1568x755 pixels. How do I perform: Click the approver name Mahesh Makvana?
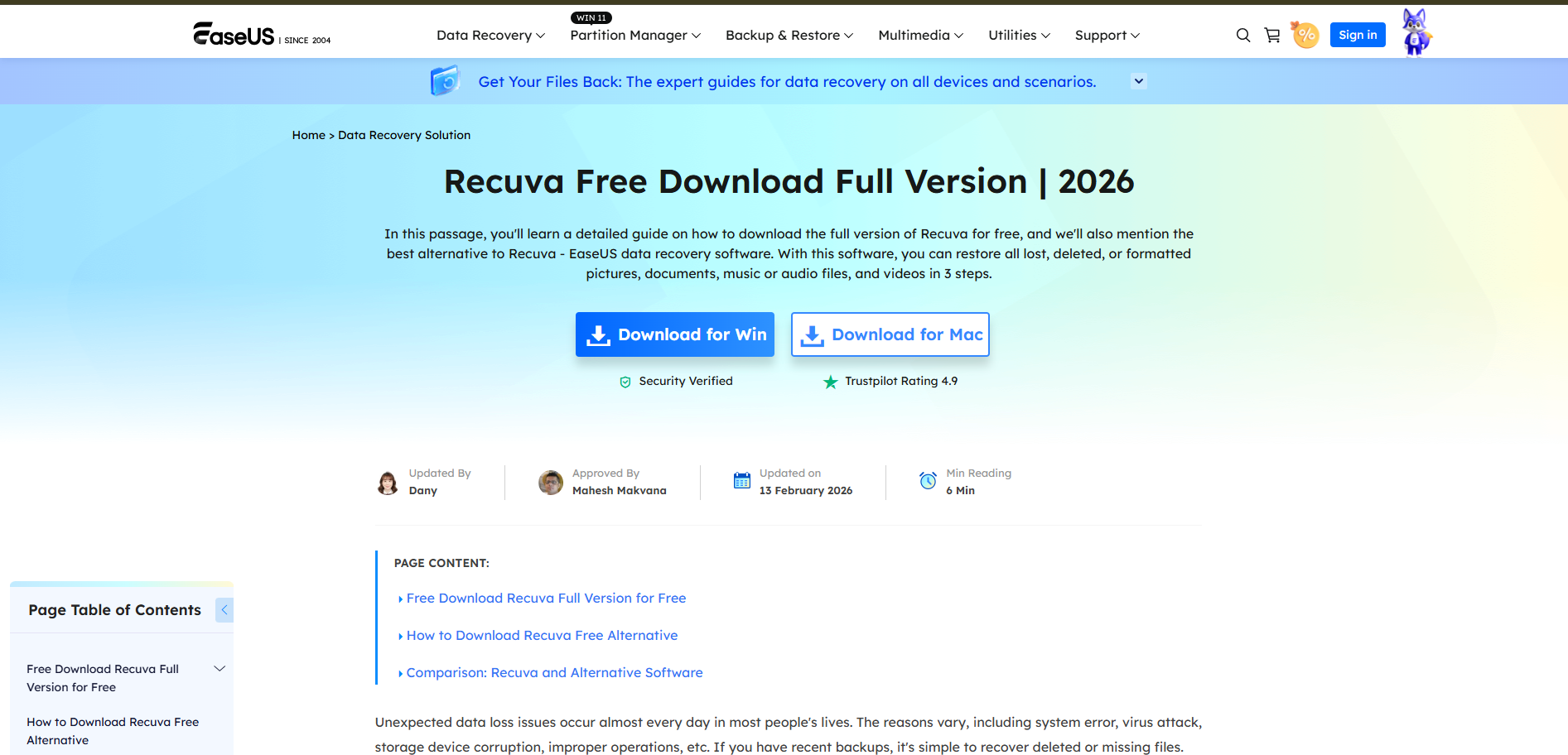[x=620, y=491]
